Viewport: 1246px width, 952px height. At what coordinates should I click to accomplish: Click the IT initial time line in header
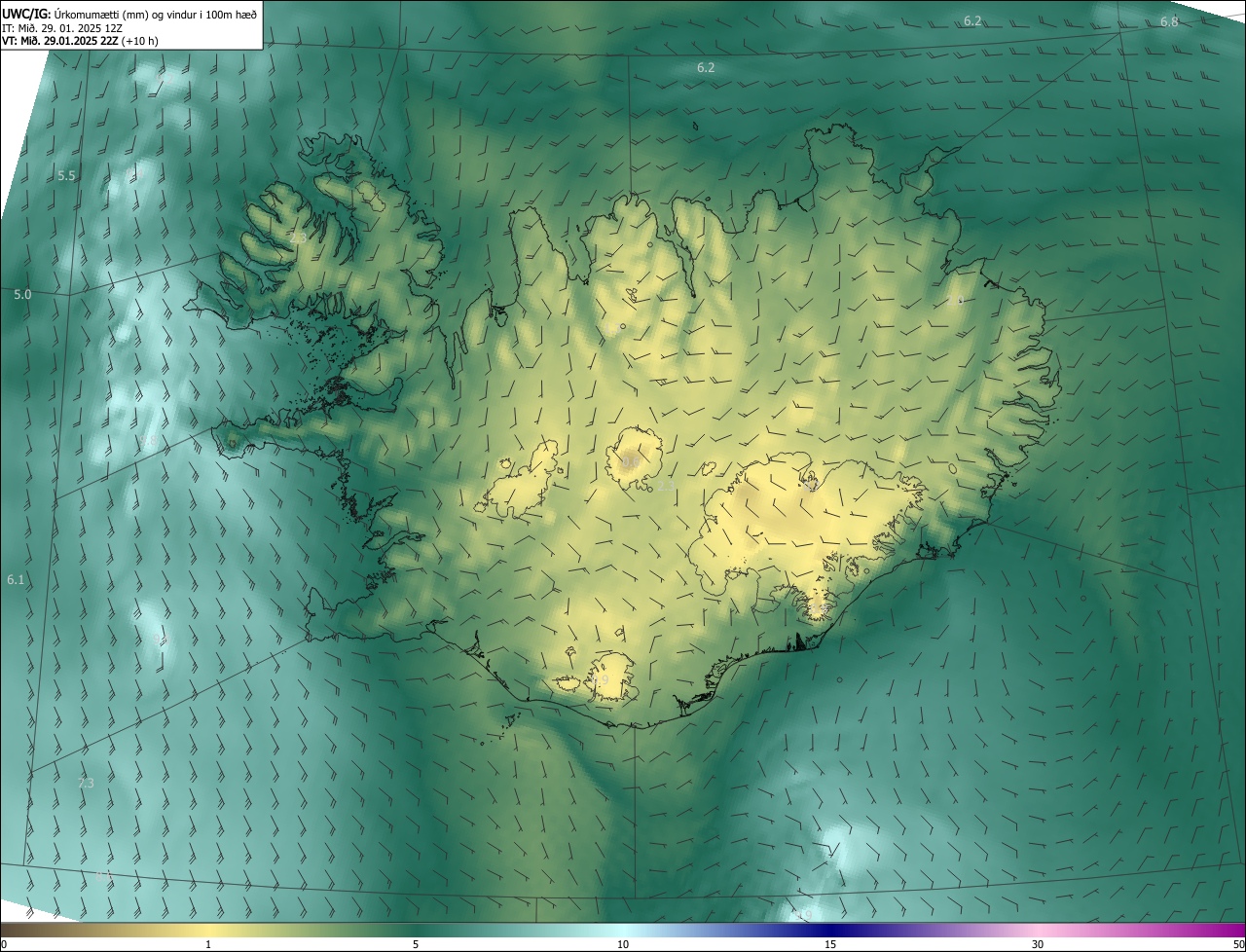click(61, 27)
